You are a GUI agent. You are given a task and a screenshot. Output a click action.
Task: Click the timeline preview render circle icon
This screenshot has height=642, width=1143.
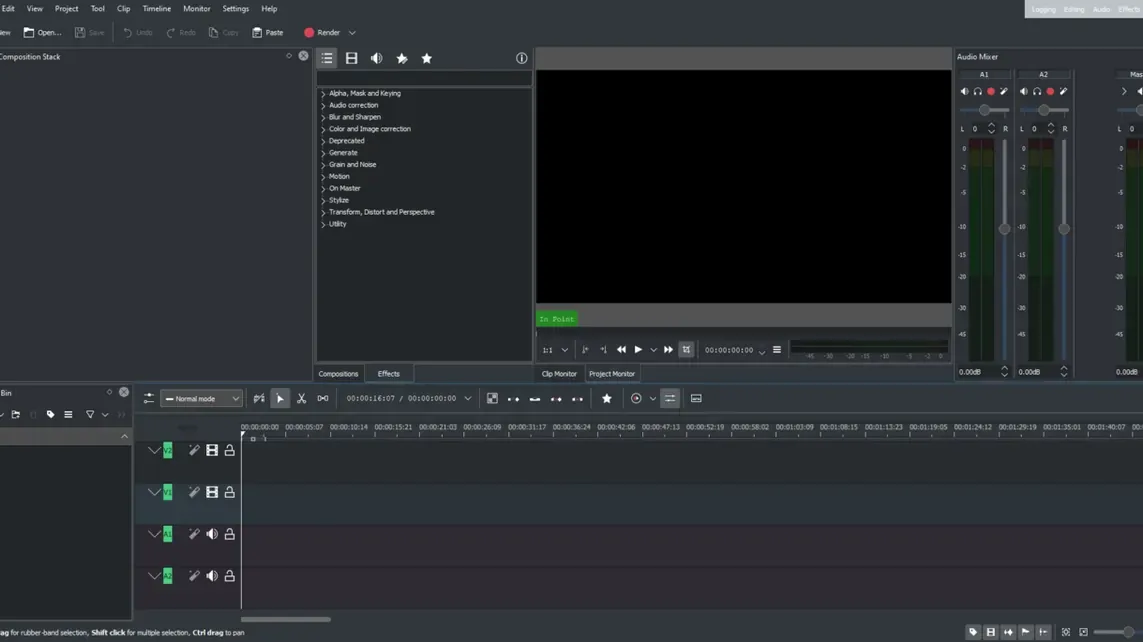[x=636, y=399]
